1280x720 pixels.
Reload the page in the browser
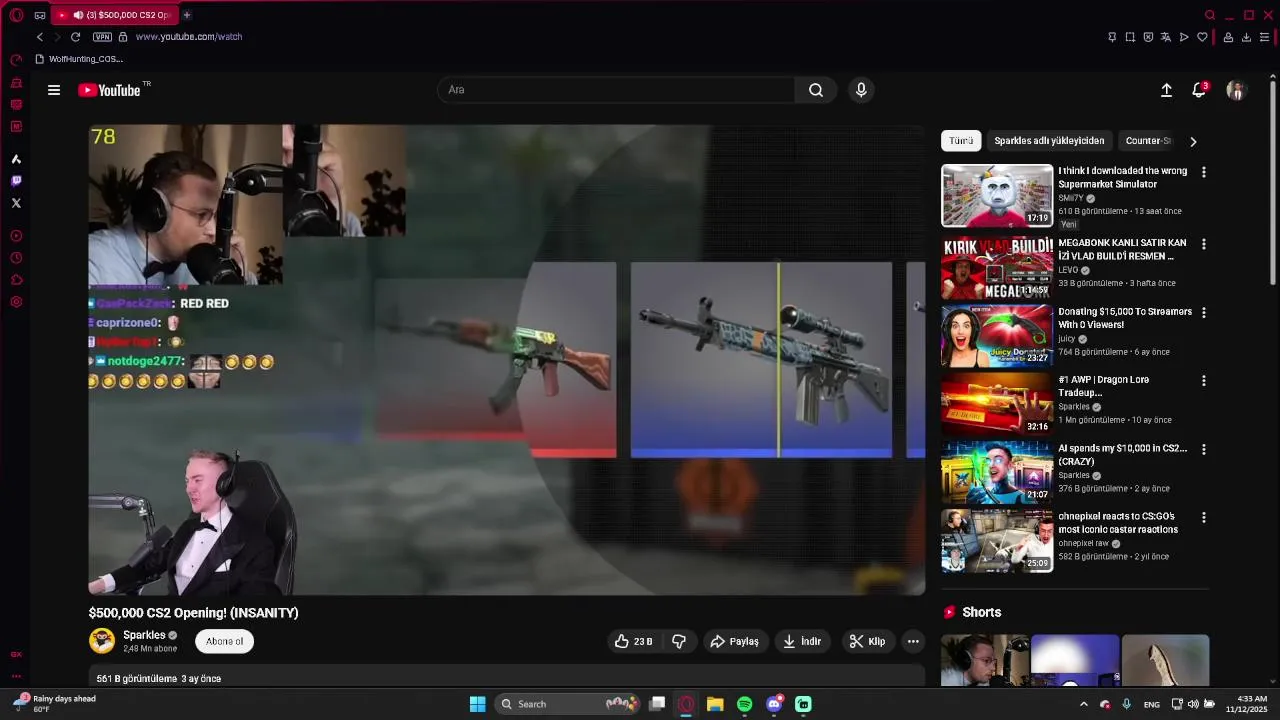[x=75, y=37]
